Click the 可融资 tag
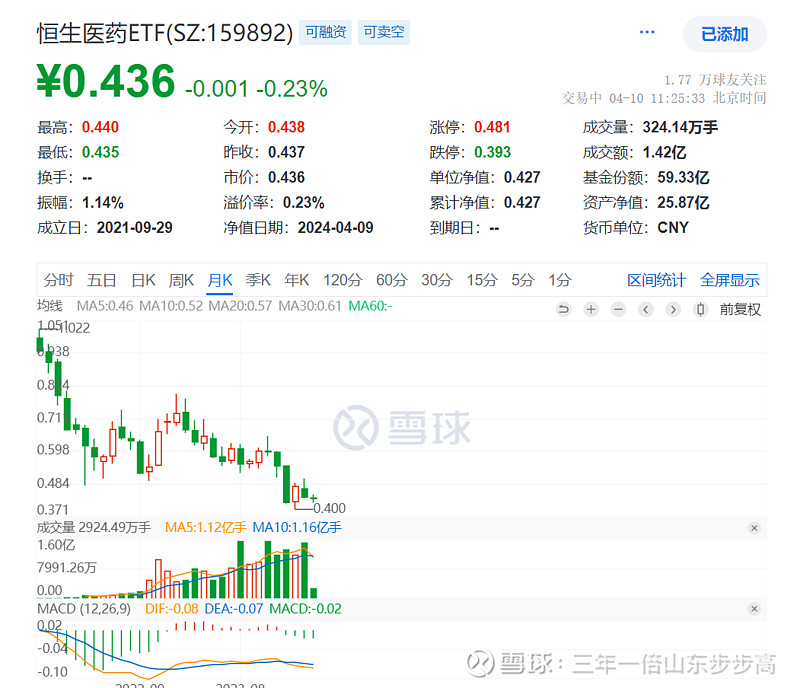This screenshot has width=800, height=688. pos(326,32)
